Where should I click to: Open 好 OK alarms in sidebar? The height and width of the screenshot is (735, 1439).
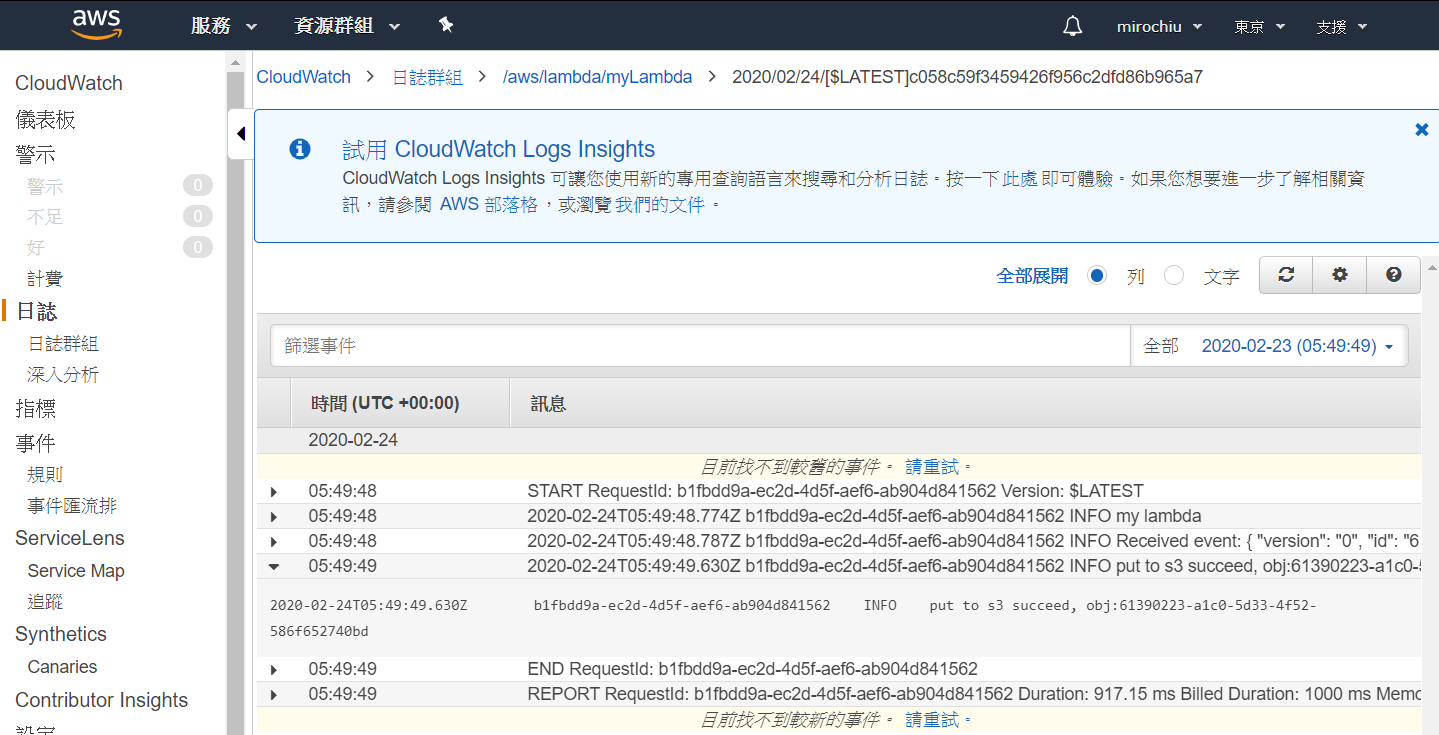(36, 247)
